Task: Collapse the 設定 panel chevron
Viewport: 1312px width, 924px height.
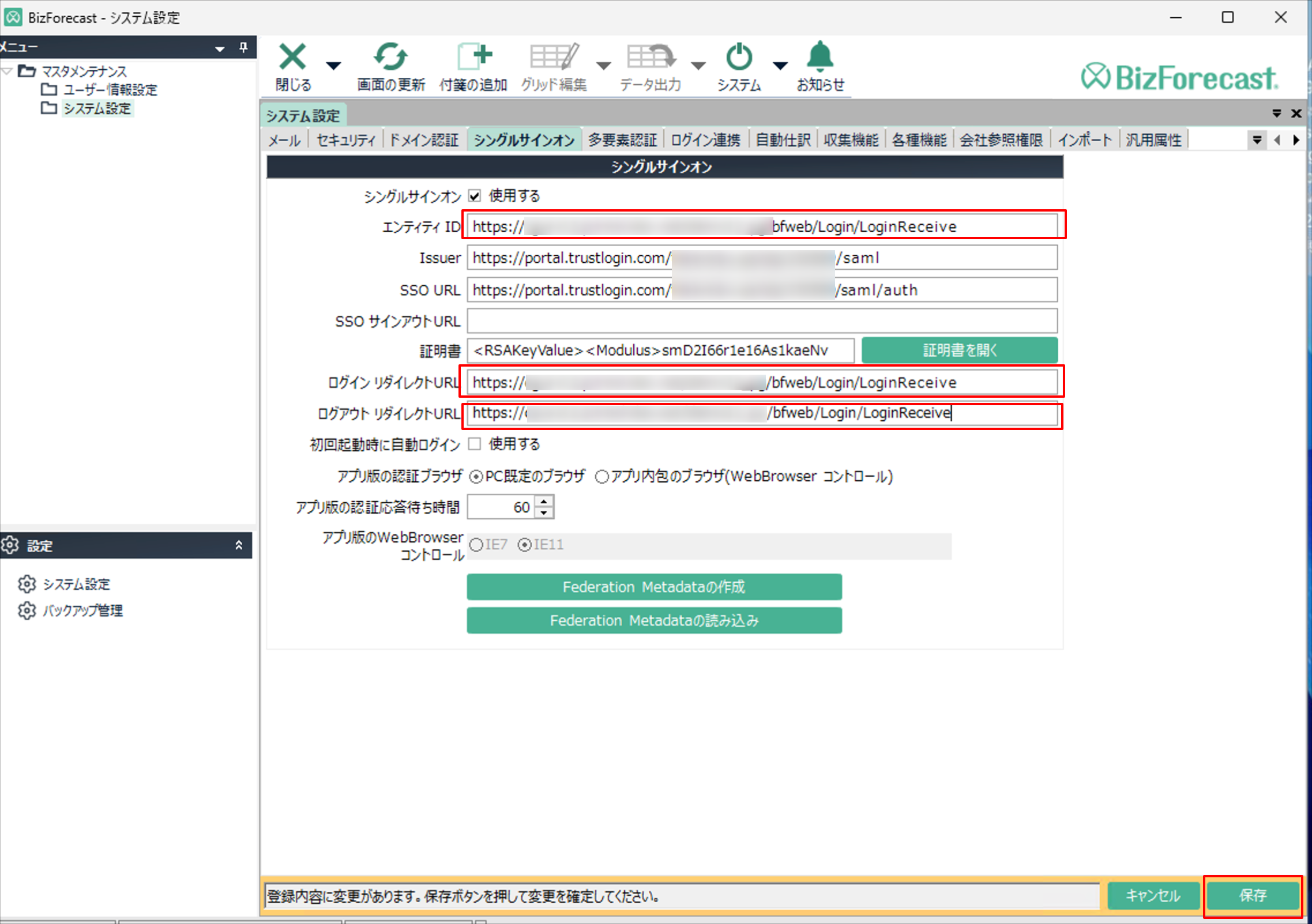Action: point(239,545)
